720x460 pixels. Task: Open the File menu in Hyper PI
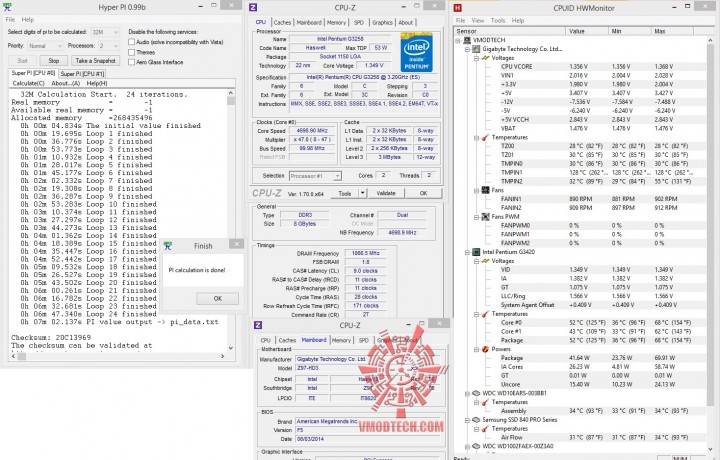point(10,20)
